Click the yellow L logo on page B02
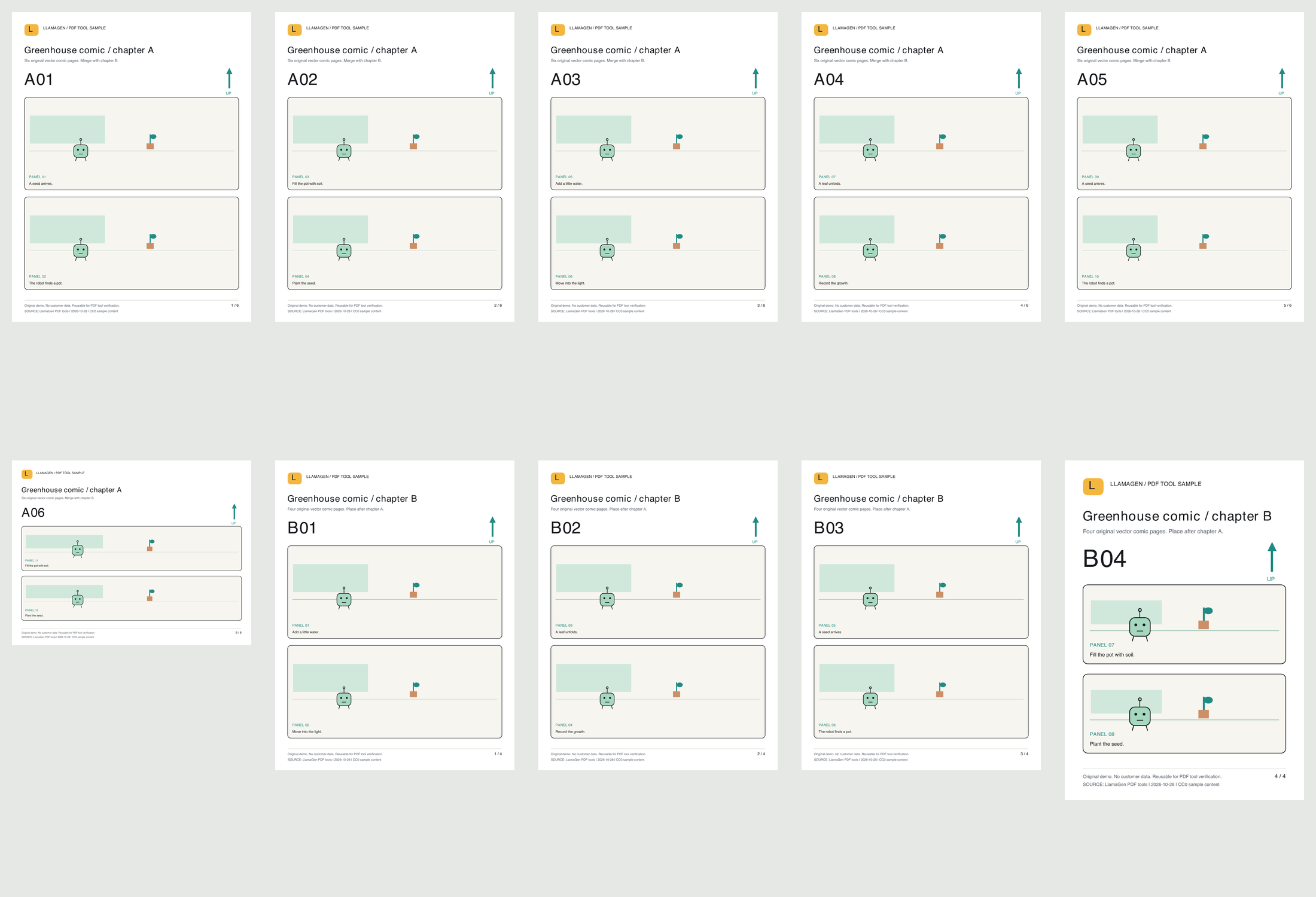Image resolution: width=1316 pixels, height=897 pixels. 558,478
